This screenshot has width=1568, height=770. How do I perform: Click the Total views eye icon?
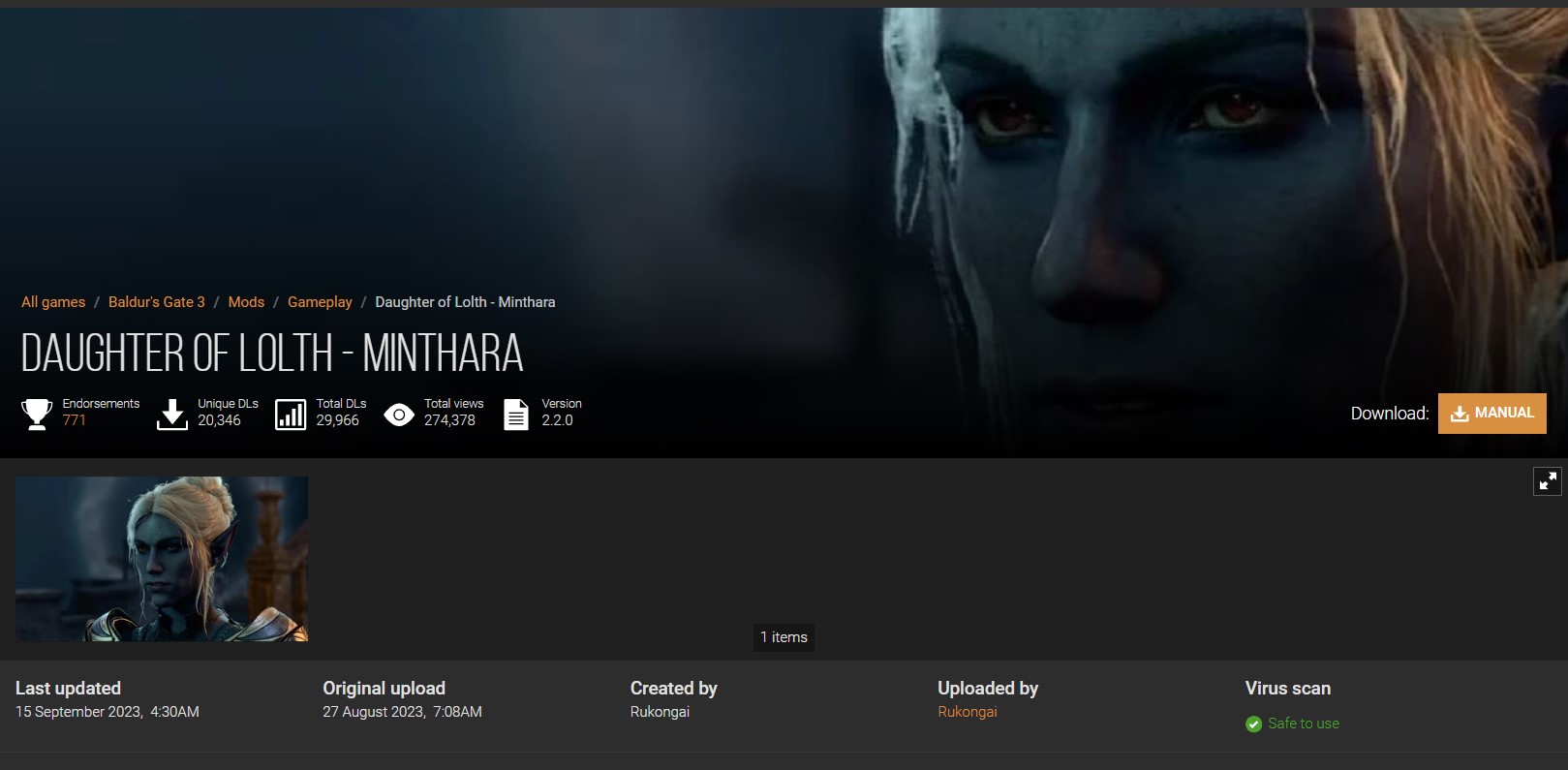(399, 415)
